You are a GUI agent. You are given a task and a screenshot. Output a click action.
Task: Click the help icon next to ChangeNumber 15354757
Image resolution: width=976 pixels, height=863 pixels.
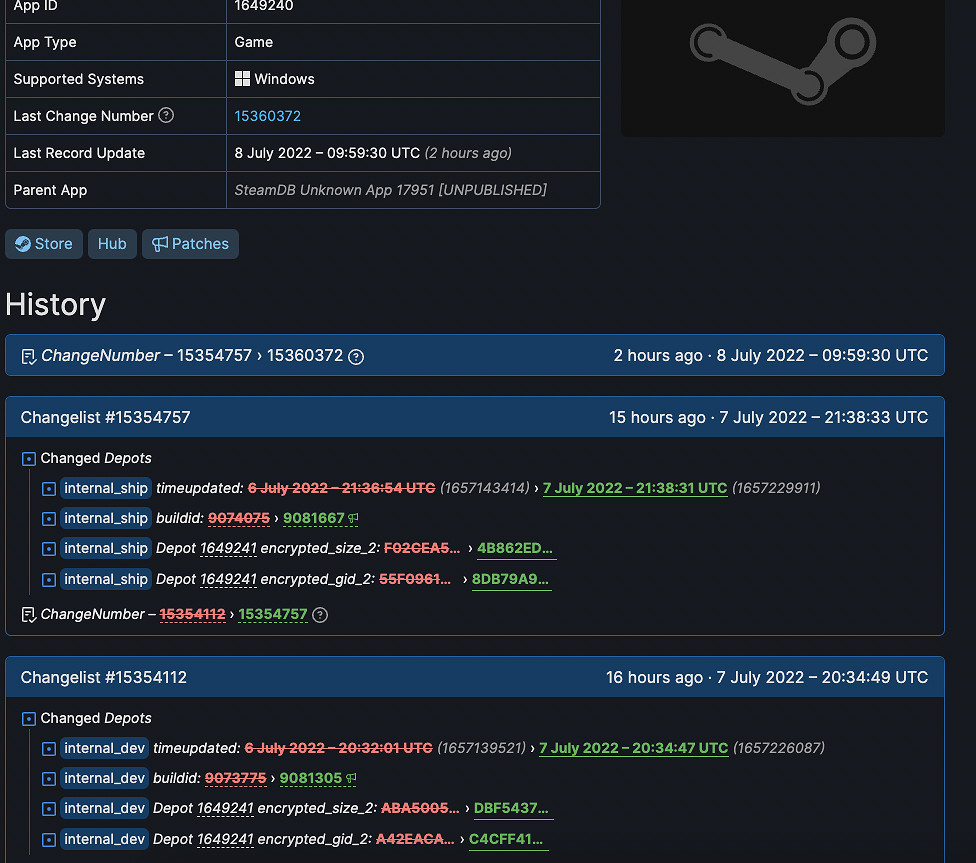(x=319, y=614)
